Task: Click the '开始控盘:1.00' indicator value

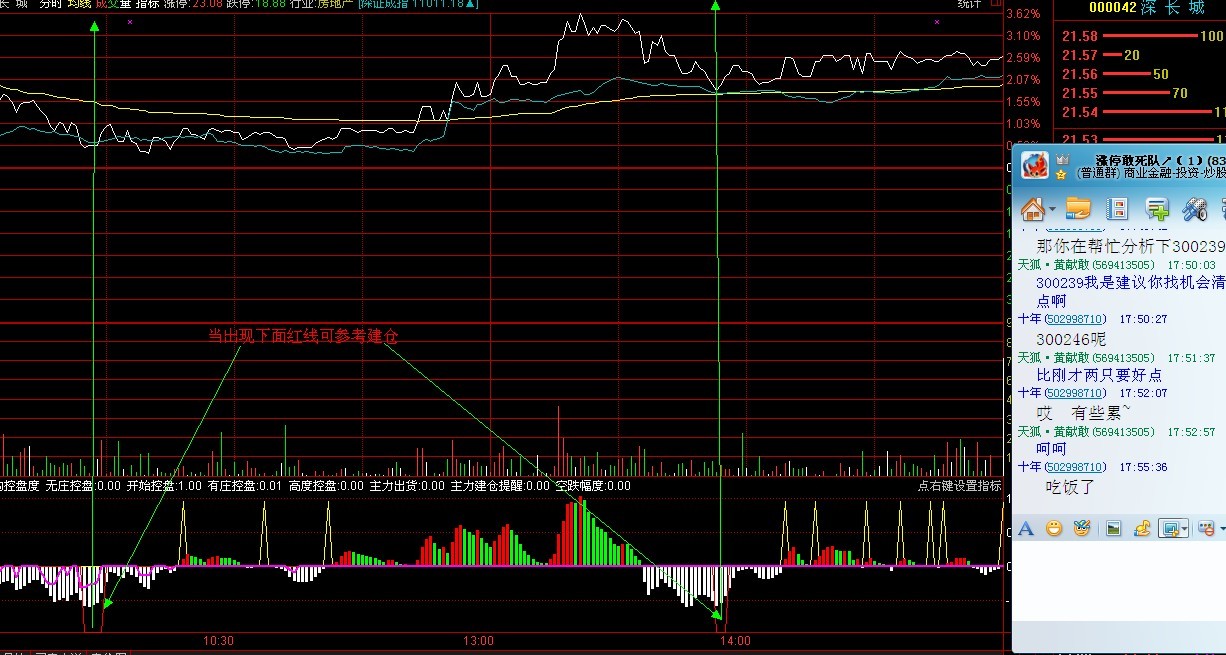Action: coord(163,486)
